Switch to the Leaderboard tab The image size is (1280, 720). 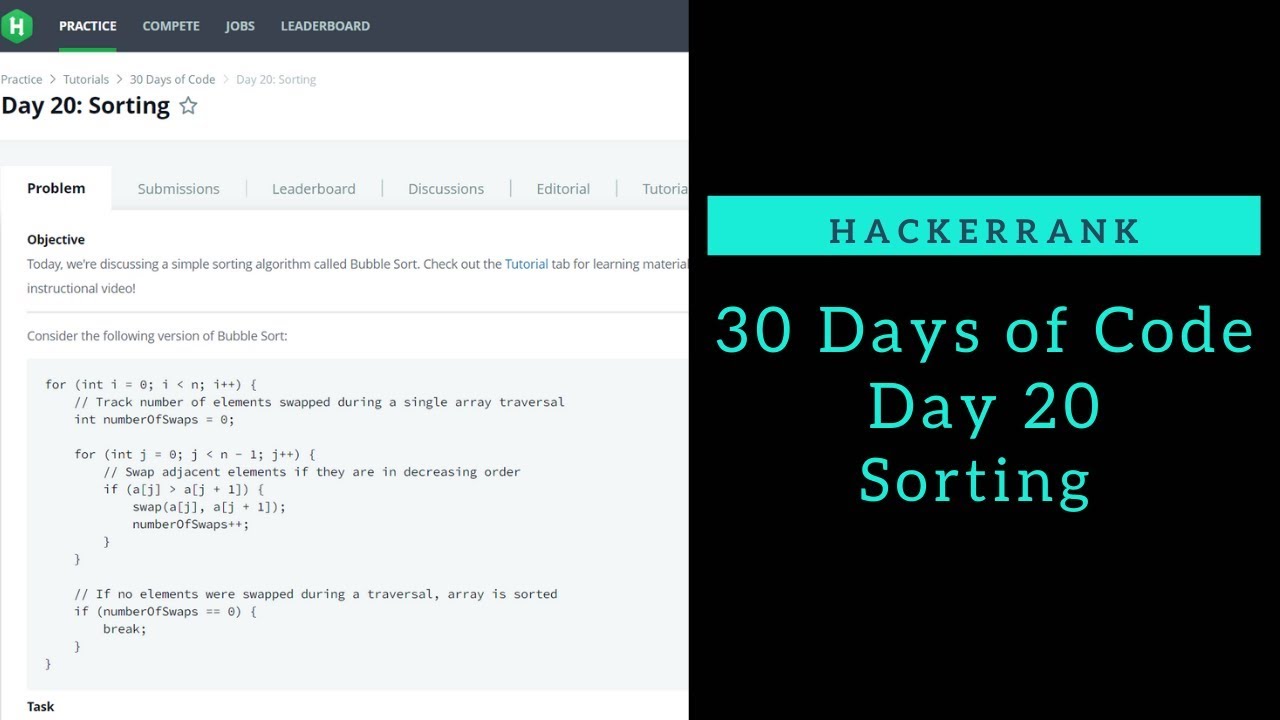(314, 188)
